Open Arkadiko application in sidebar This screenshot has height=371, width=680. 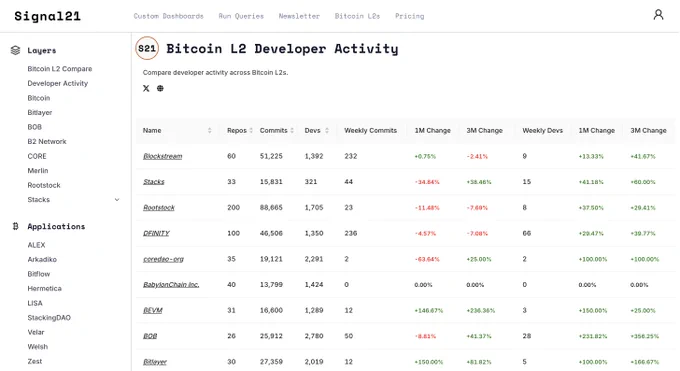[x=42, y=259]
